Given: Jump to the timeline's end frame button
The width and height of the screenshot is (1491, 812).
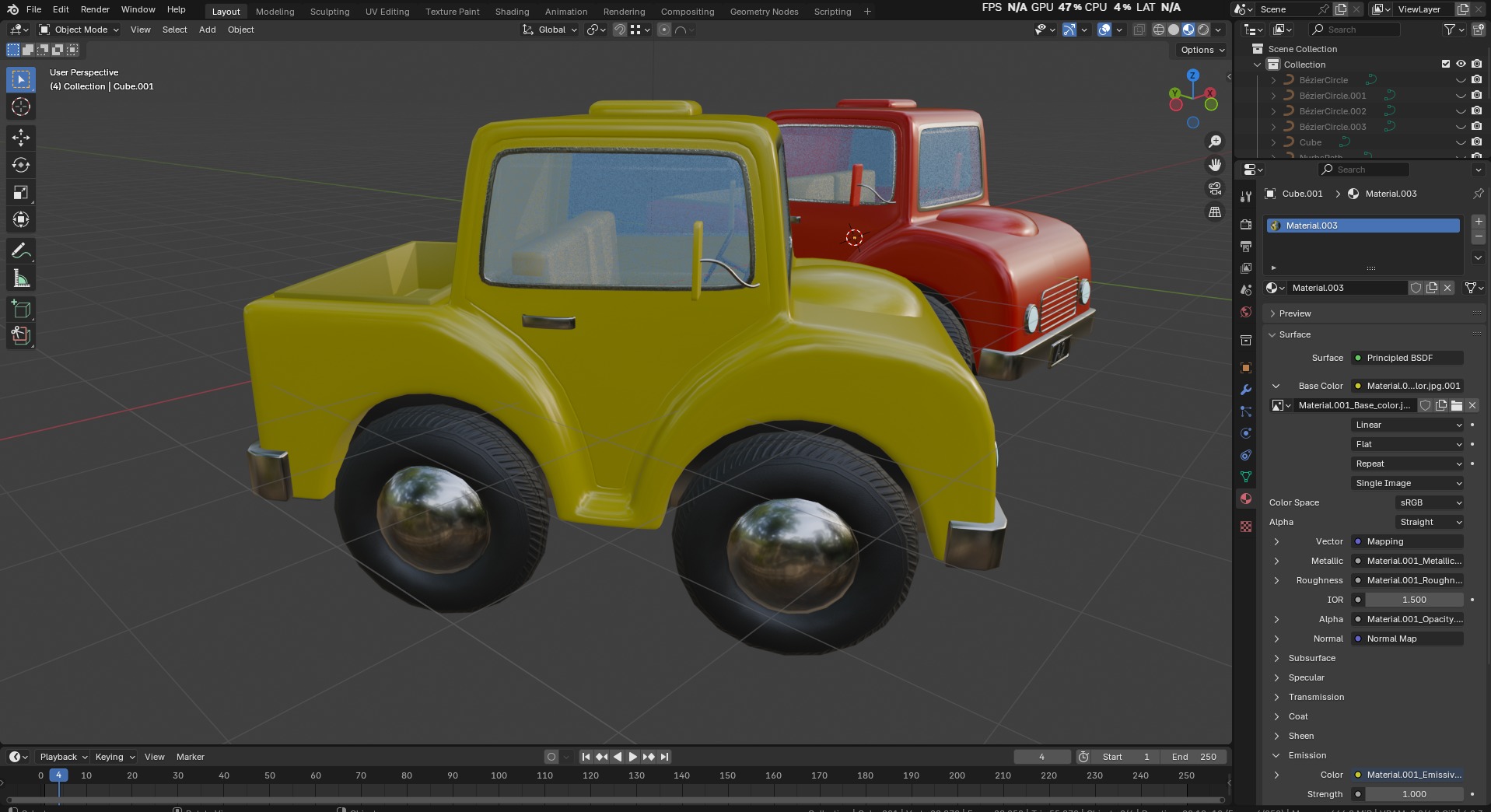Looking at the screenshot, I should pos(664,757).
